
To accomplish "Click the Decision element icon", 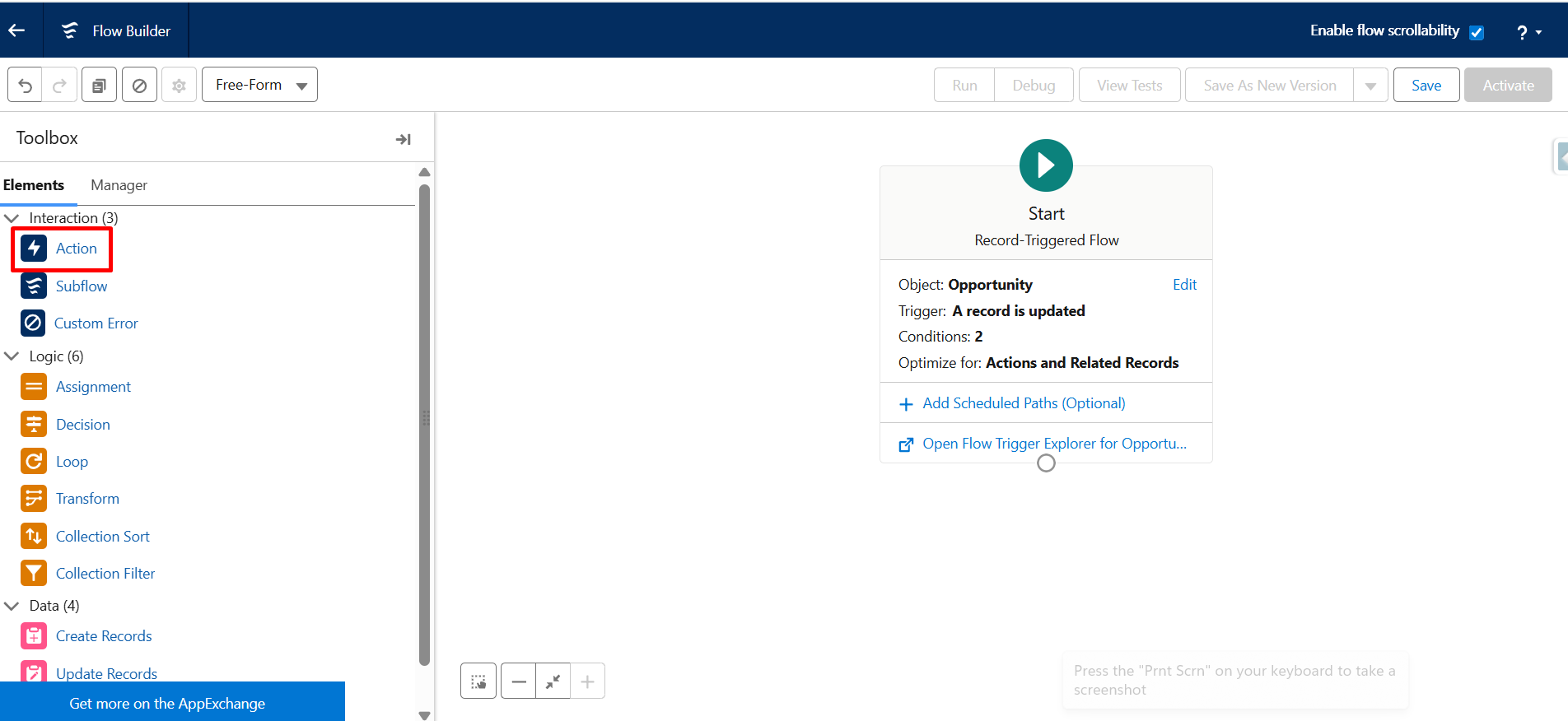I will click(x=34, y=425).
